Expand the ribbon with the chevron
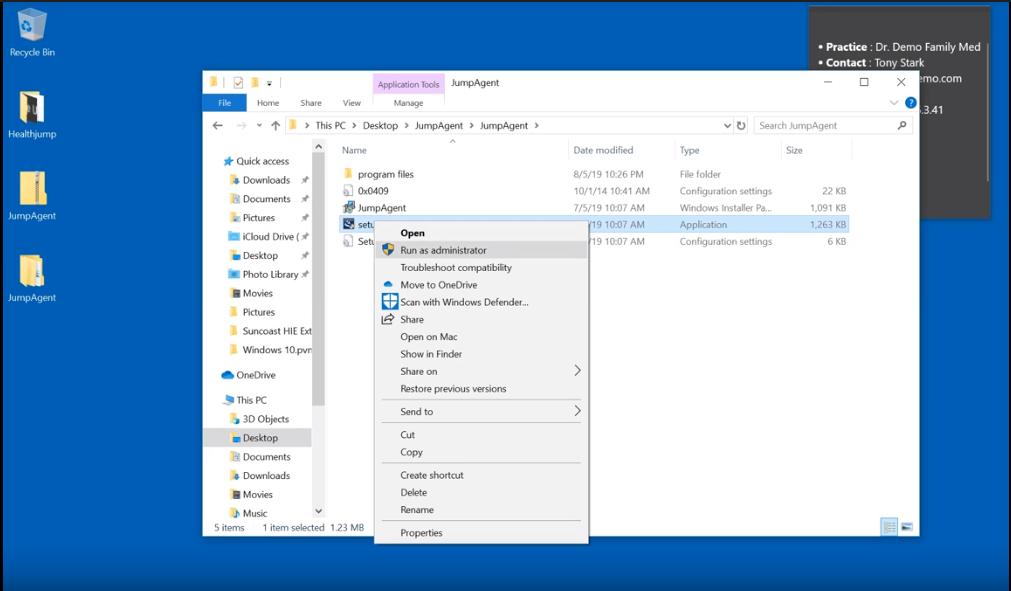This screenshot has width=1011, height=591. click(x=894, y=102)
